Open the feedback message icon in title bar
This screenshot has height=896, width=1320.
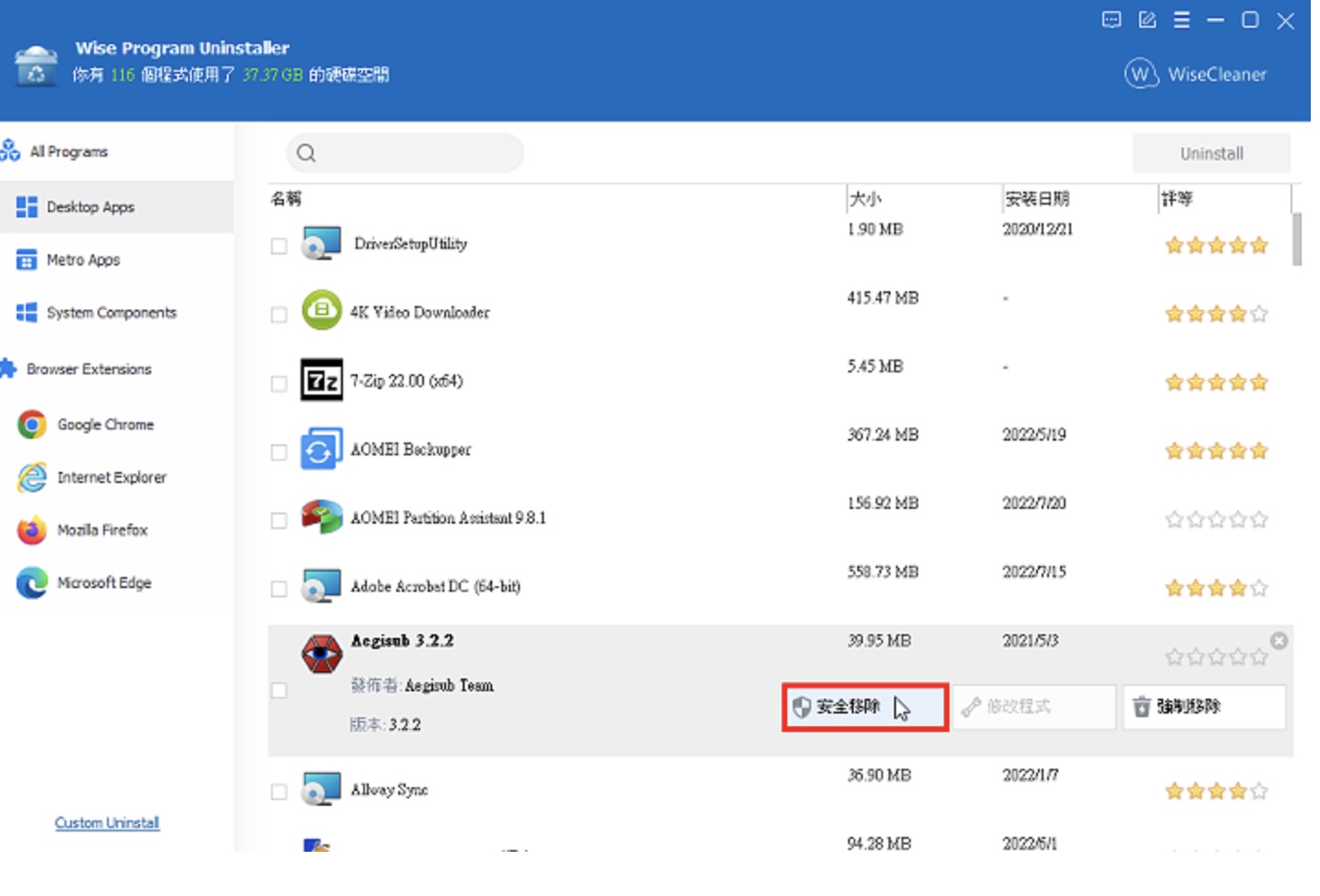[x=1111, y=19]
